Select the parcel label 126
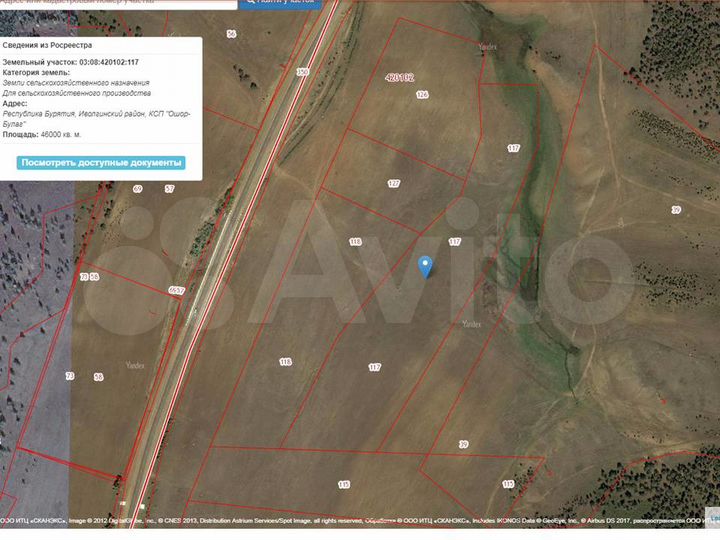 click(422, 95)
